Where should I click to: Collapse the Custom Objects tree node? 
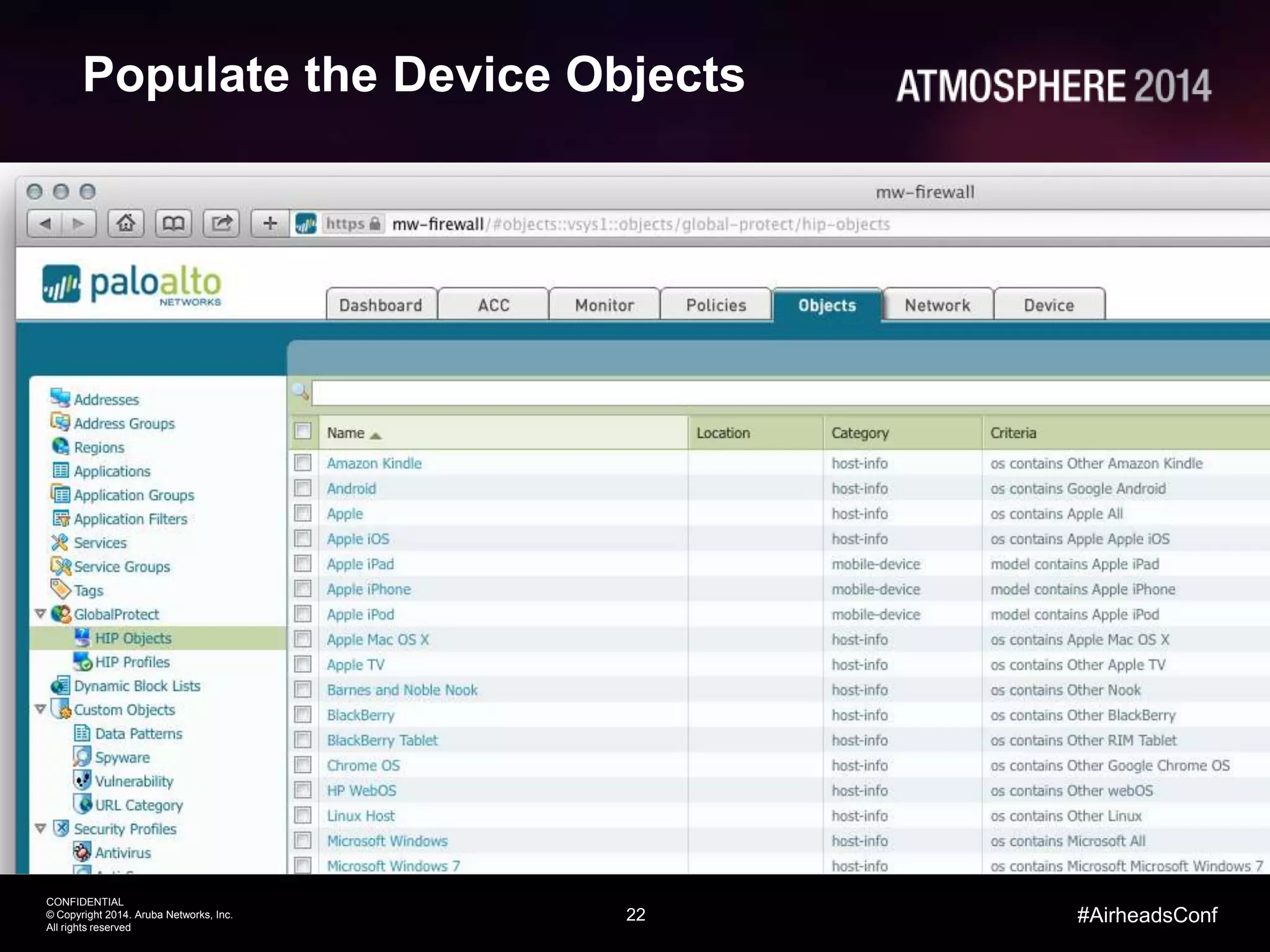(x=40, y=708)
